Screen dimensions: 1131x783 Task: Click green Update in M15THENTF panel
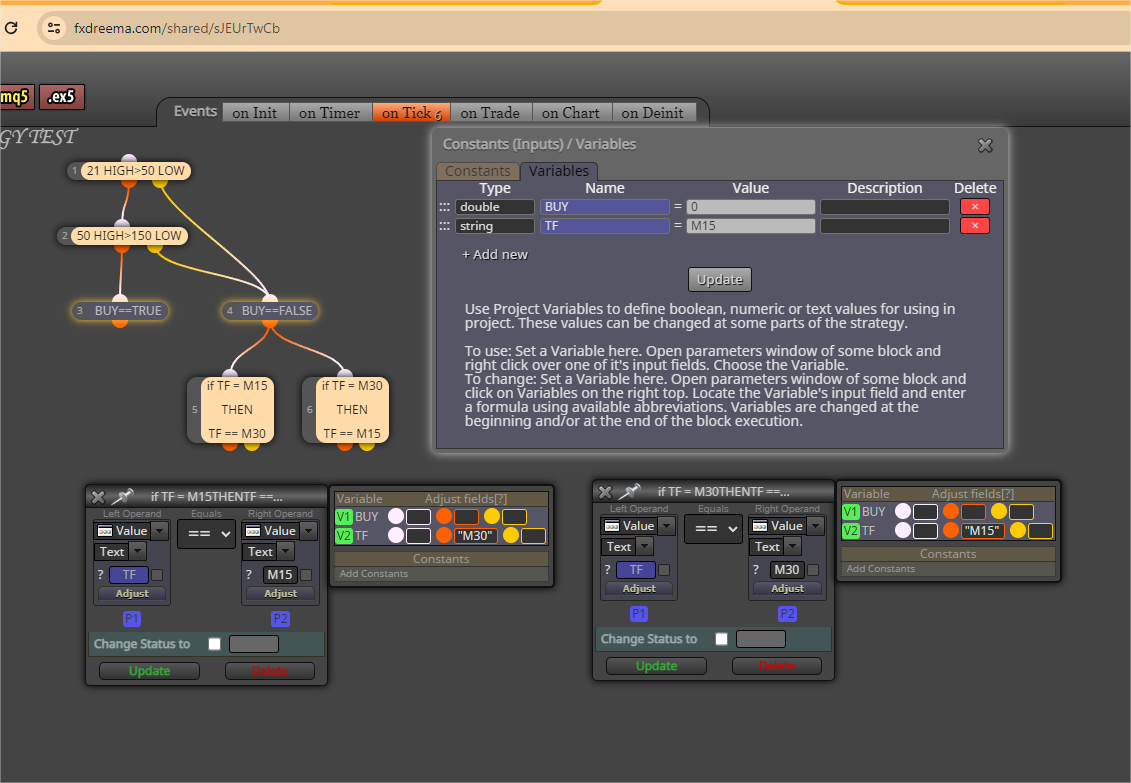[149, 671]
